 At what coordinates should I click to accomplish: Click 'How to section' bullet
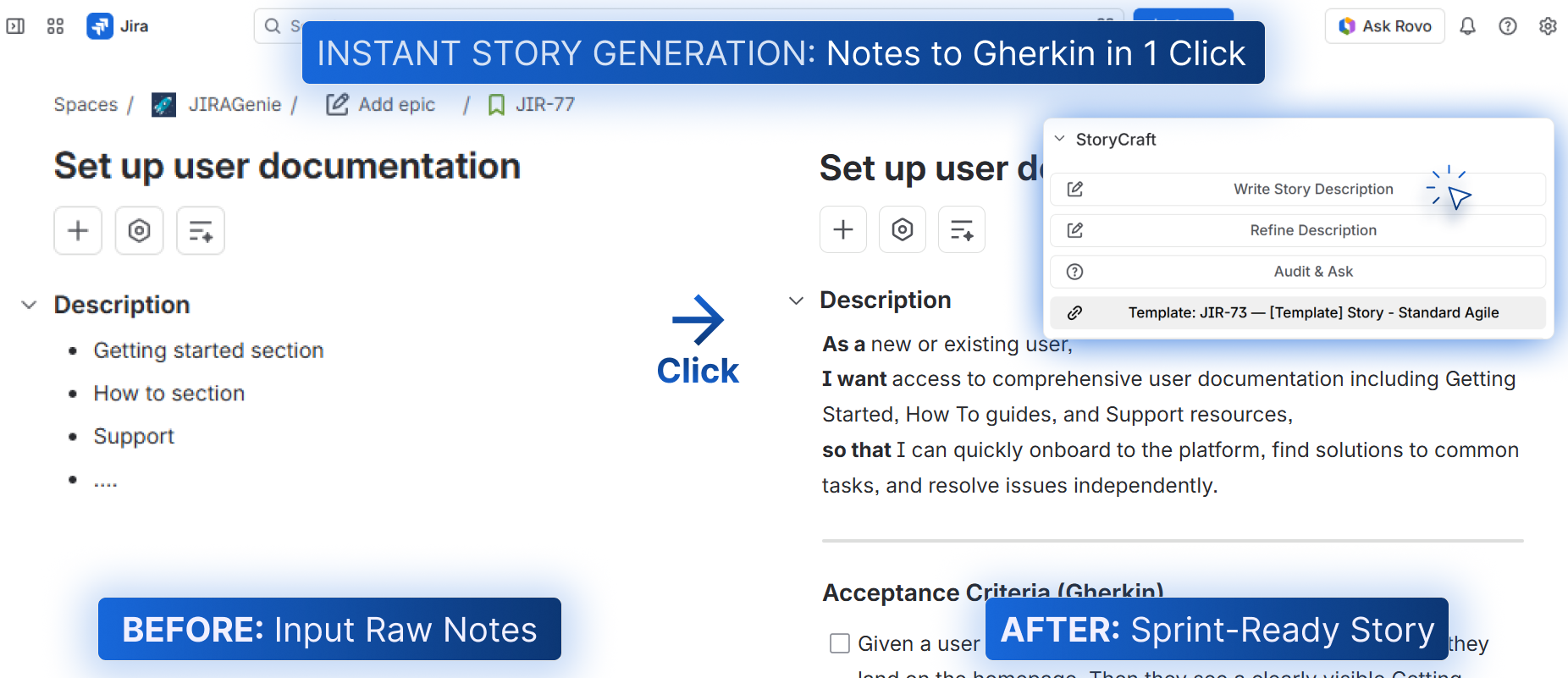click(169, 394)
